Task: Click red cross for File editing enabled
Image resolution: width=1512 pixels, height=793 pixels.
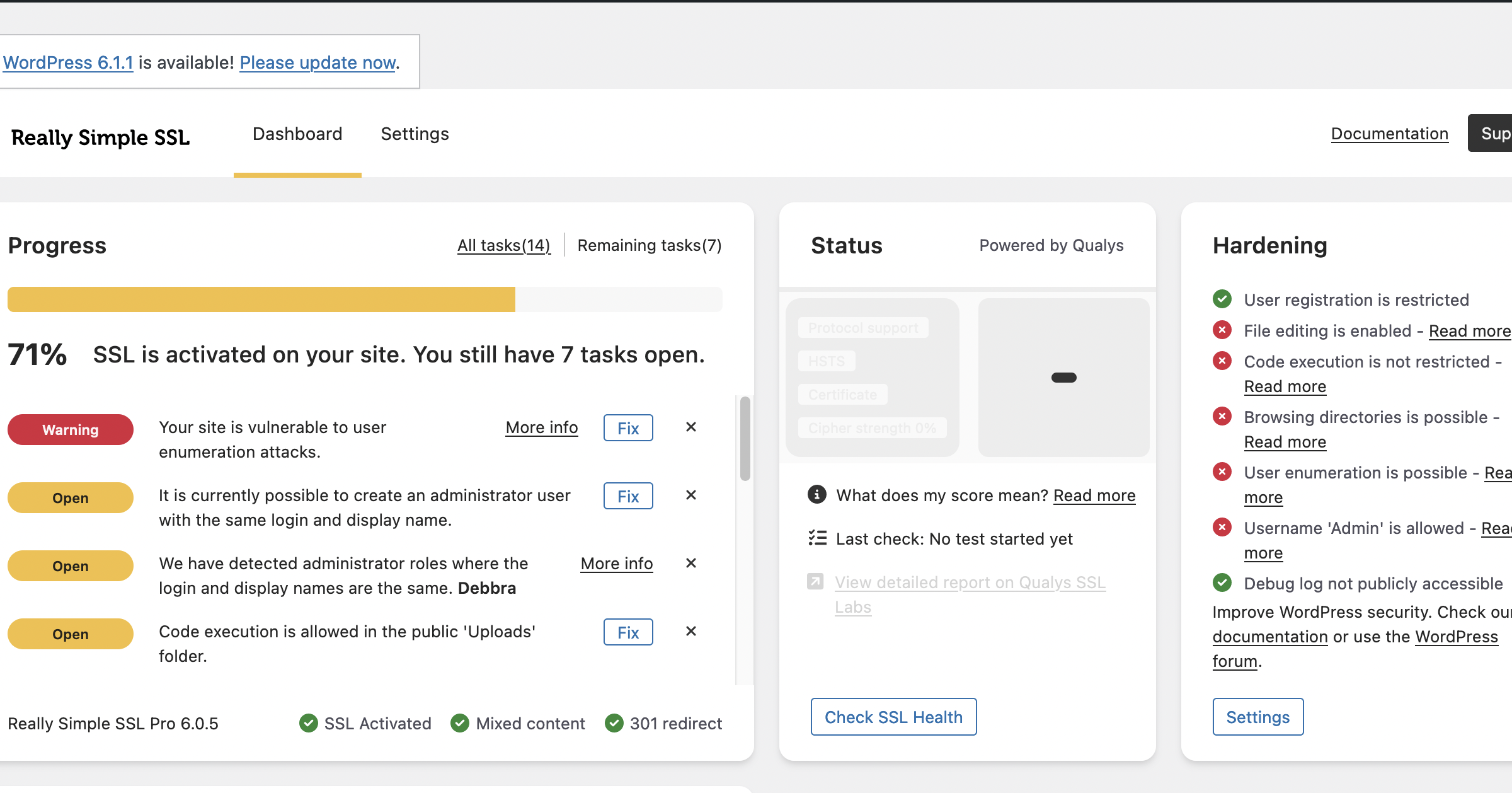Action: tap(1222, 330)
